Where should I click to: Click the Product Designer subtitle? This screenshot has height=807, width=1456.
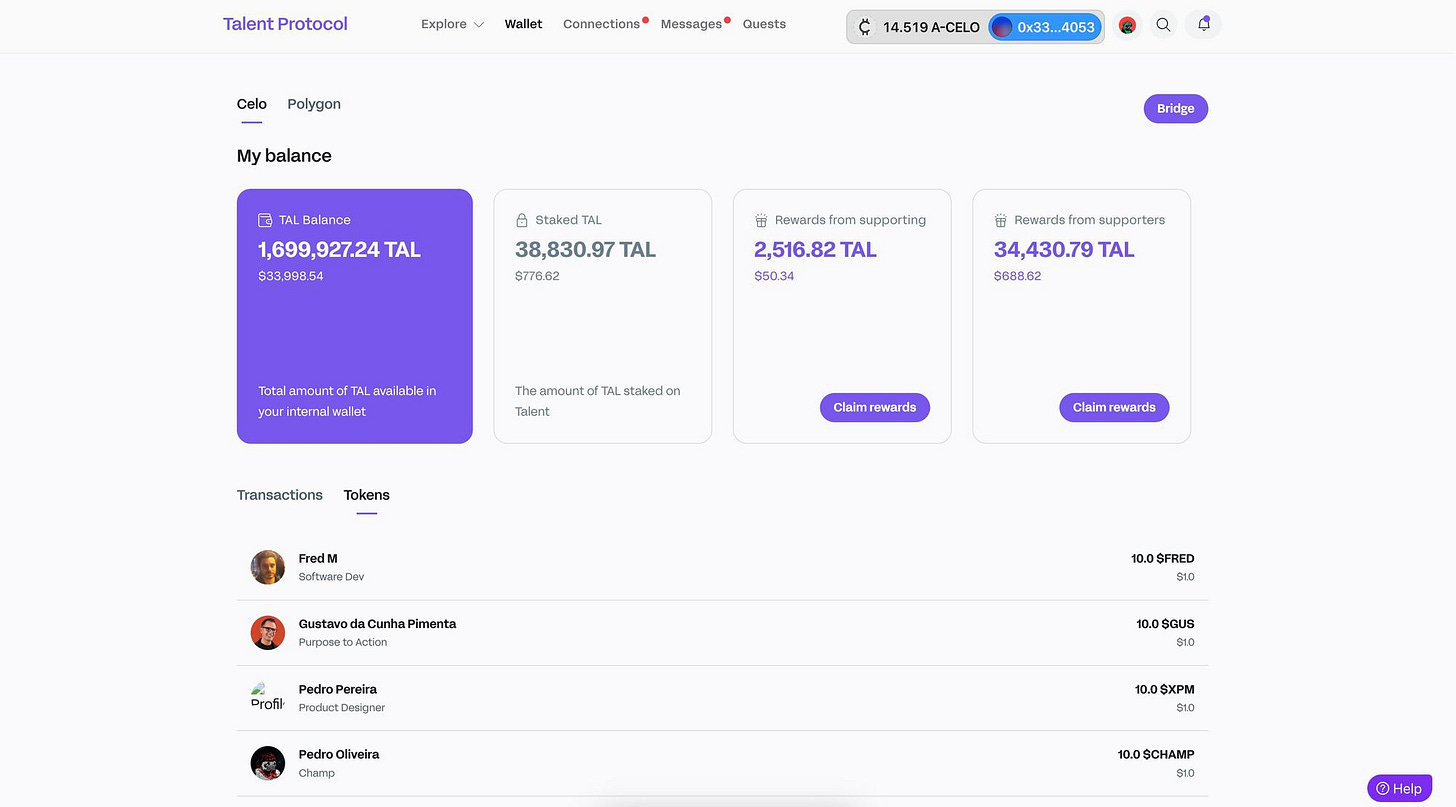click(342, 707)
